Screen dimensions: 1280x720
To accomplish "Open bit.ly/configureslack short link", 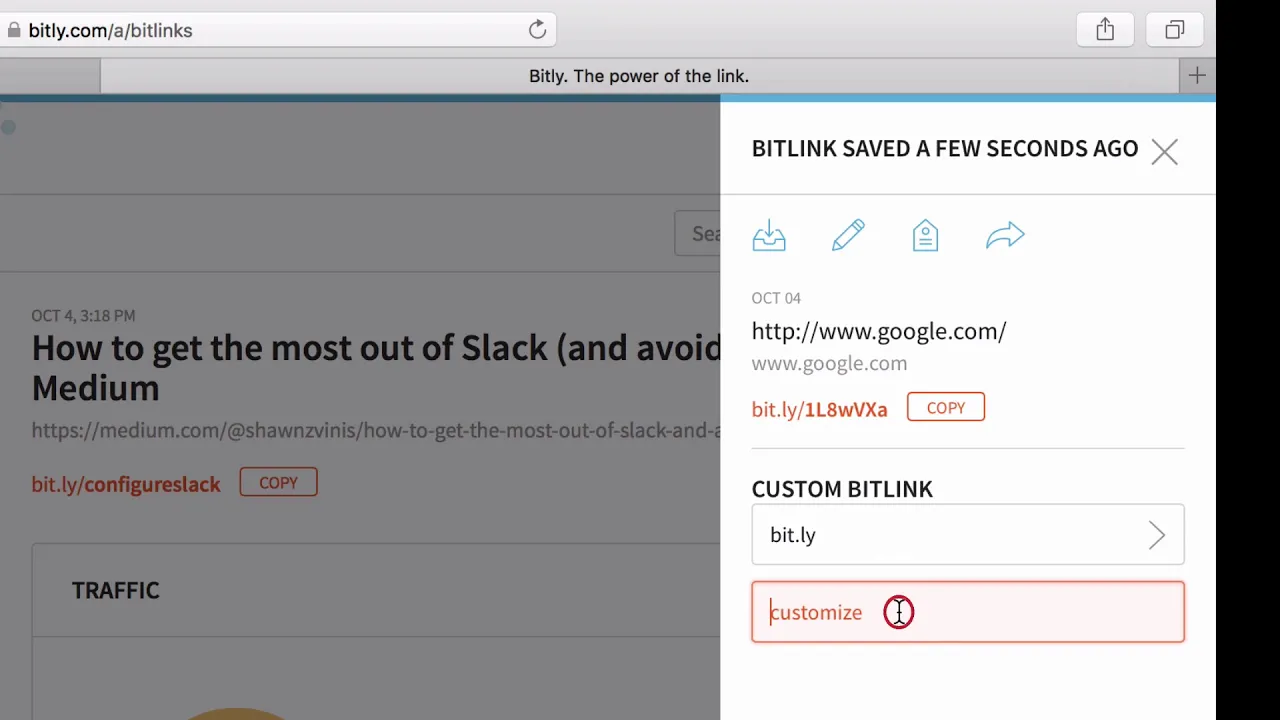I will click(x=126, y=485).
